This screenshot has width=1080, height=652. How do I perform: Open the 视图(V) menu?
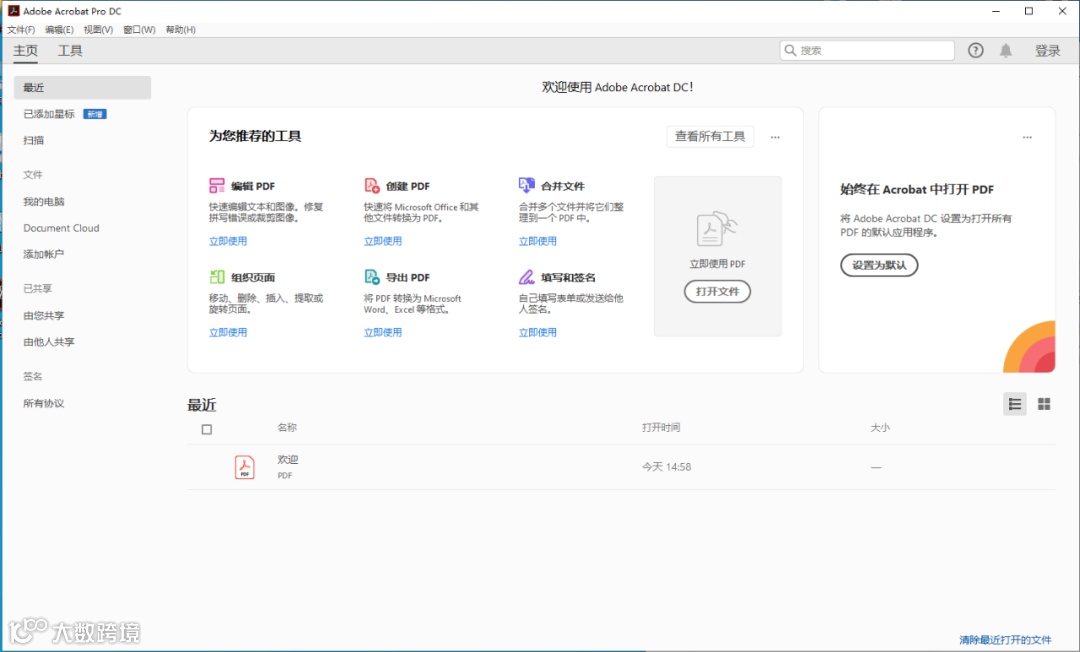[x=98, y=30]
